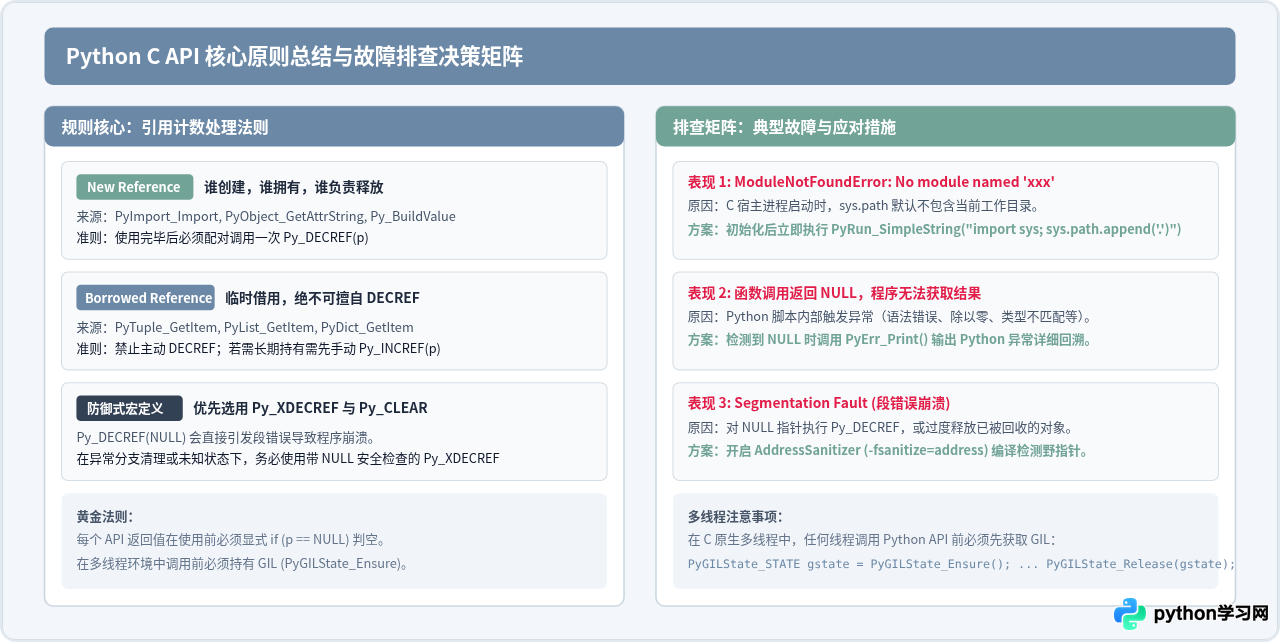1280x642 pixels.
Task: Select the '黄金法则：' heading
Action: (x=105, y=517)
